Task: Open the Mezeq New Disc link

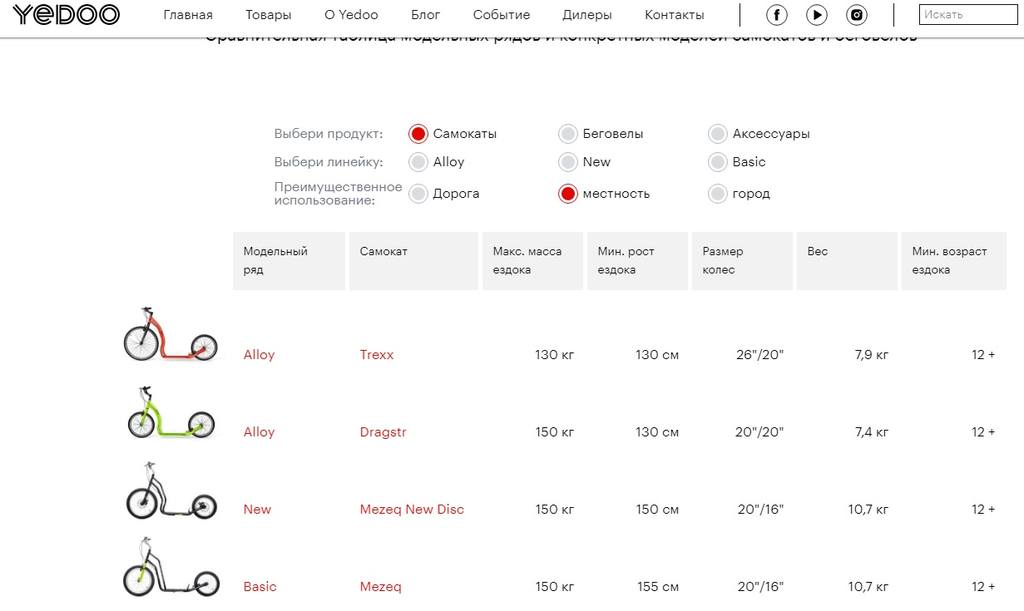Action: coord(411,509)
